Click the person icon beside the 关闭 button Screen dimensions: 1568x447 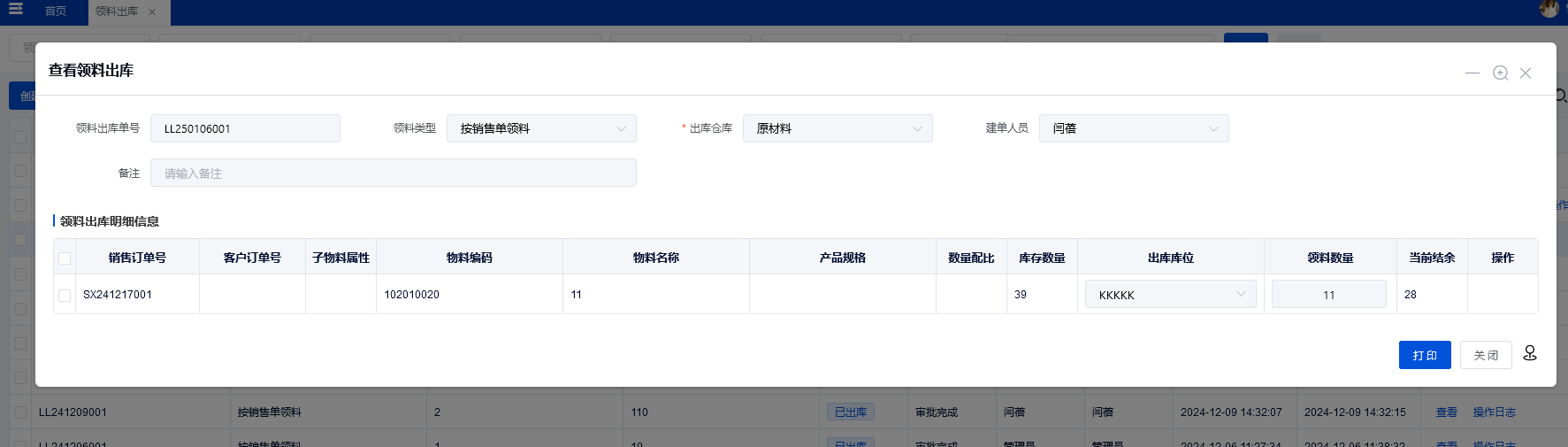[x=1530, y=353]
